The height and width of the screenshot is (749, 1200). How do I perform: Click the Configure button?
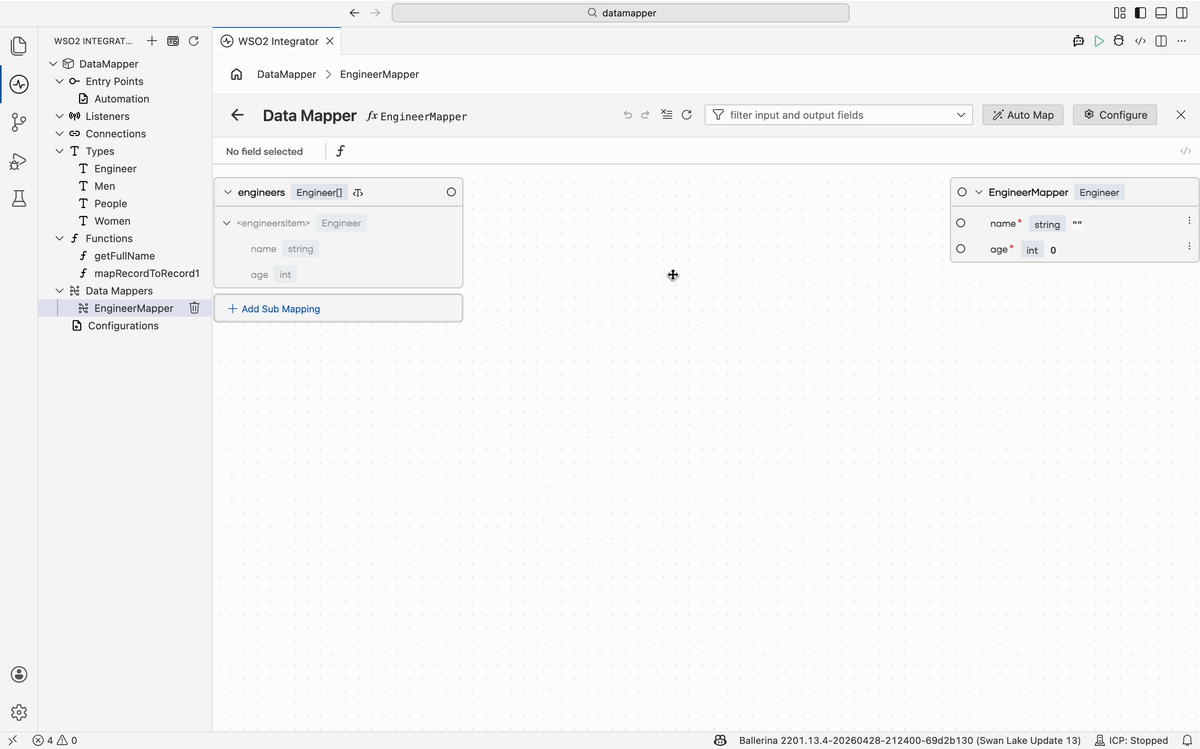[1115, 115]
